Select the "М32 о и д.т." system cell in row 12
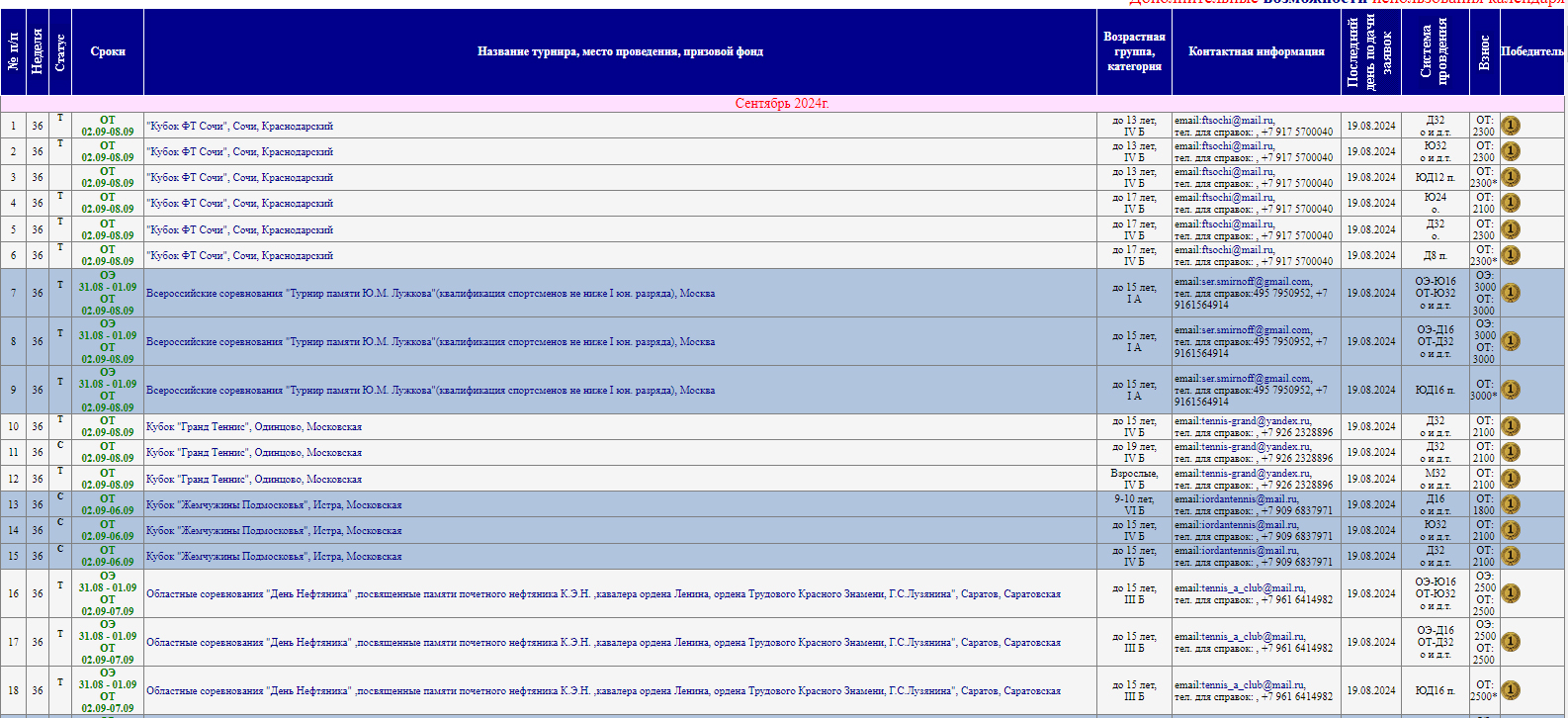This screenshot has height=718, width=1568. point(1435,479)
